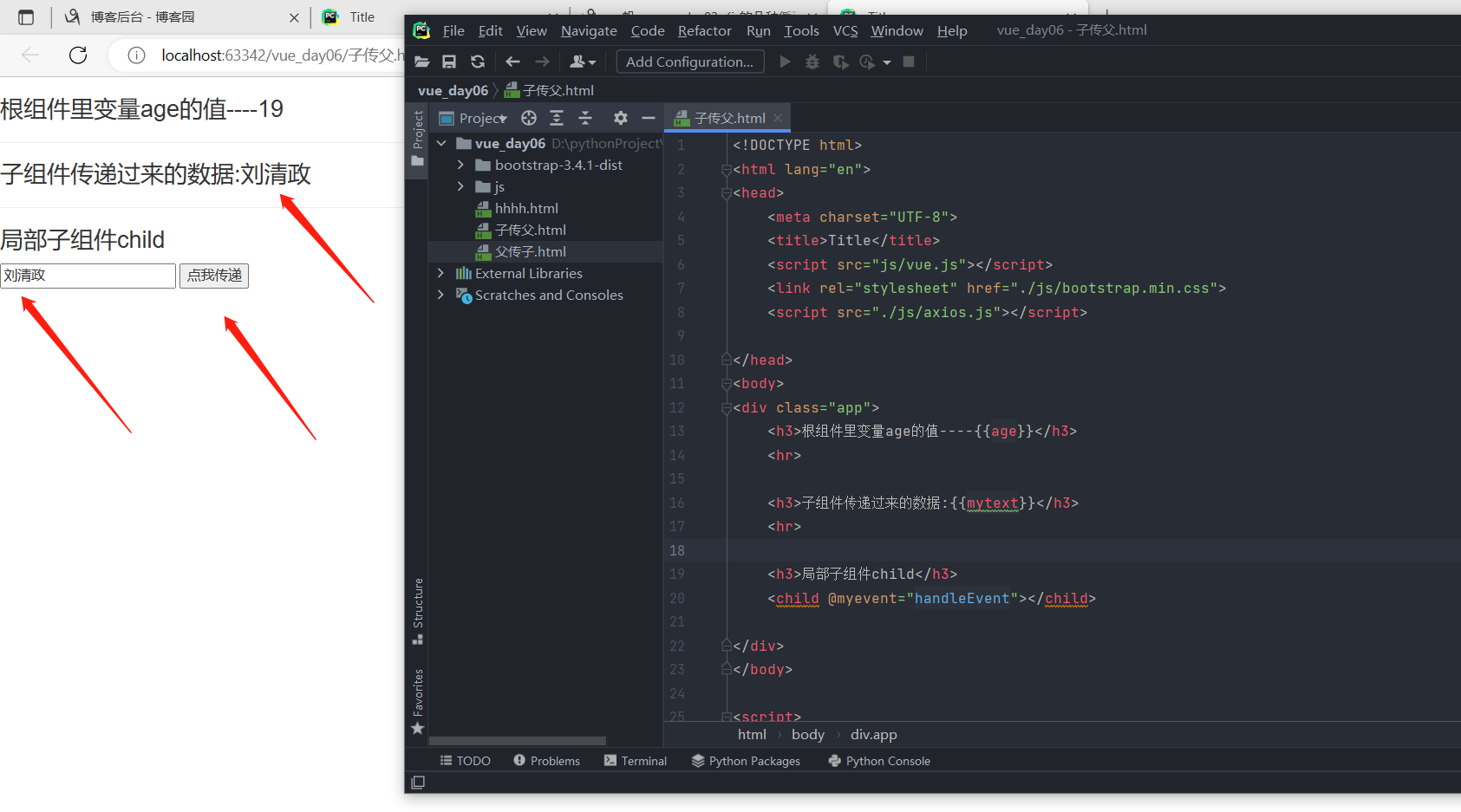
Task: Toggle the Terminal tool window
Action: 636,761
